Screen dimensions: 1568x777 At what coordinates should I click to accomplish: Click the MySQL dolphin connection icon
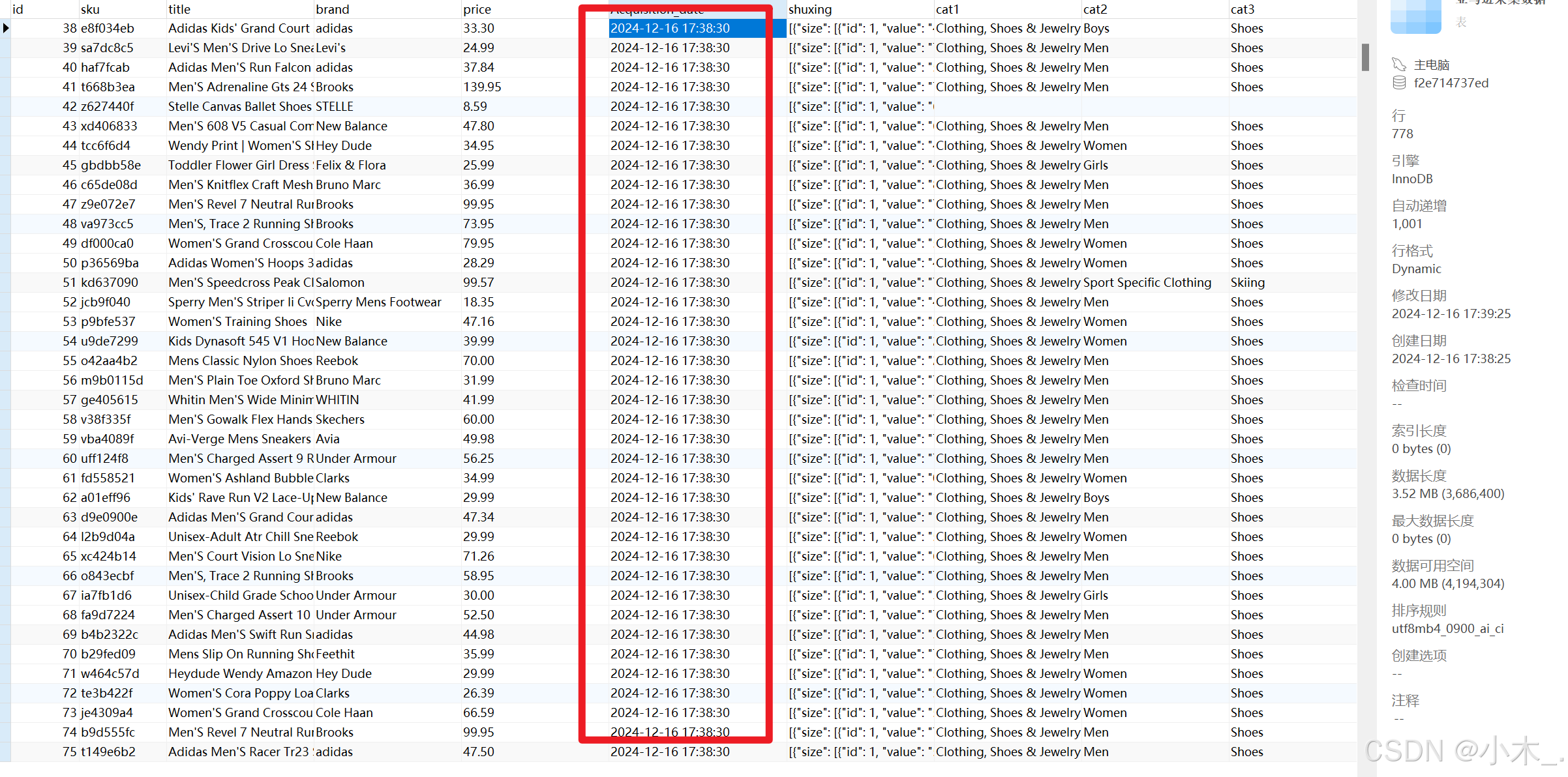tap(1398, 65)
